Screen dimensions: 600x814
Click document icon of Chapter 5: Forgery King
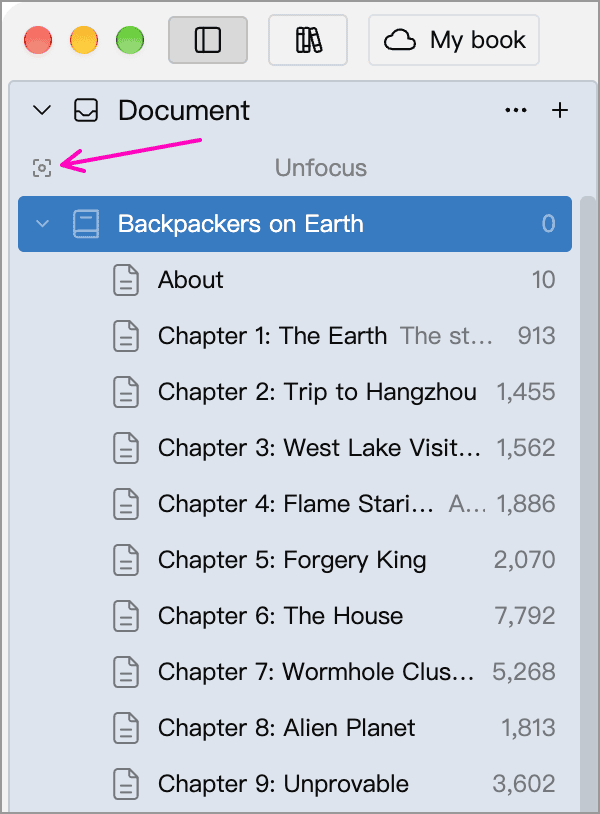click(x=126, y=560)
